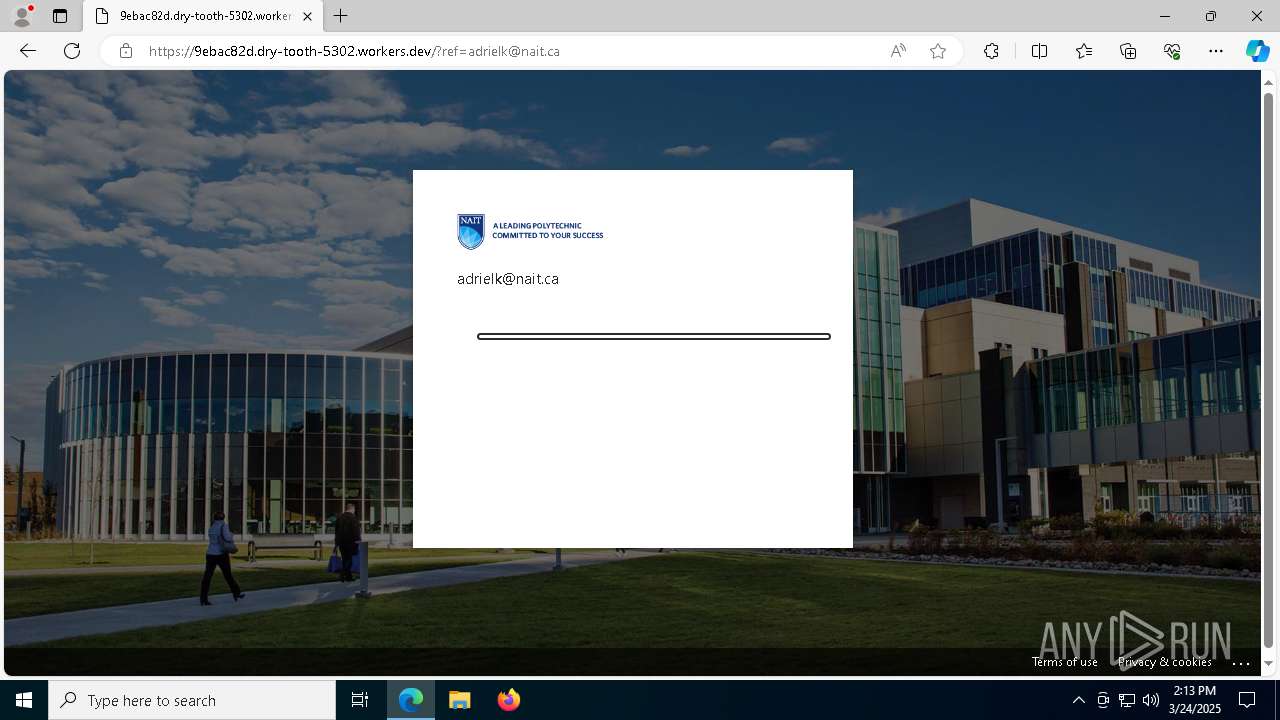Click the NAIT logo in login box

530,231
